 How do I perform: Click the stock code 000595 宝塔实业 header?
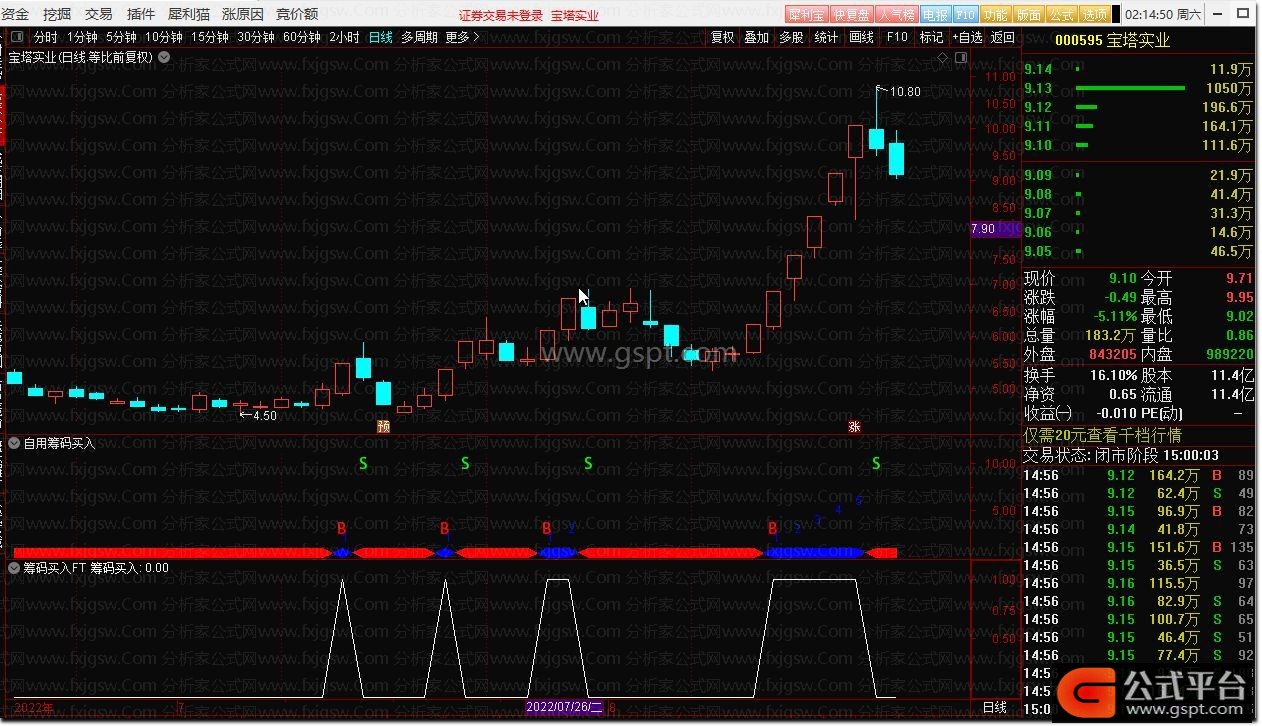[x=1112, y=41]
